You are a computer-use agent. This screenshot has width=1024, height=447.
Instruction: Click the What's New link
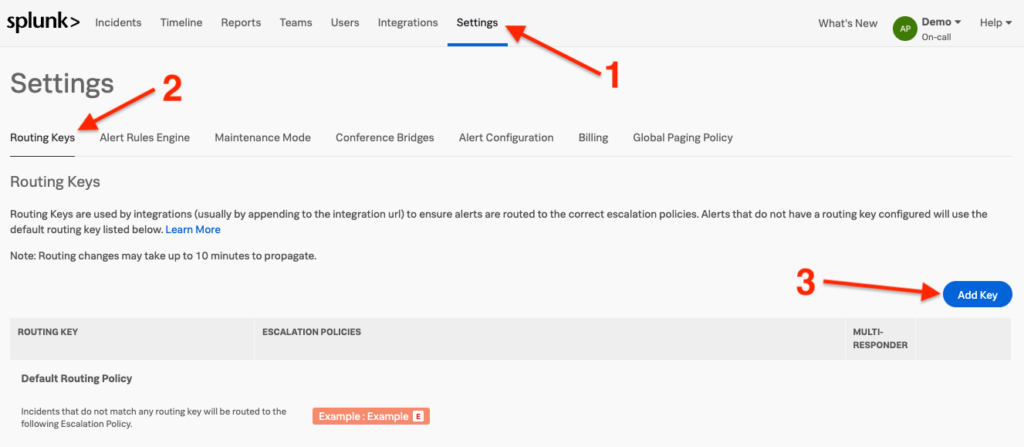[x=847, y=23]
